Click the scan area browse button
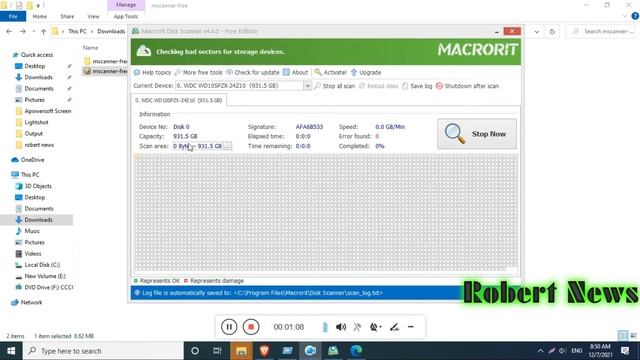This screenshot has width=640, height=360. click(228, 146)
